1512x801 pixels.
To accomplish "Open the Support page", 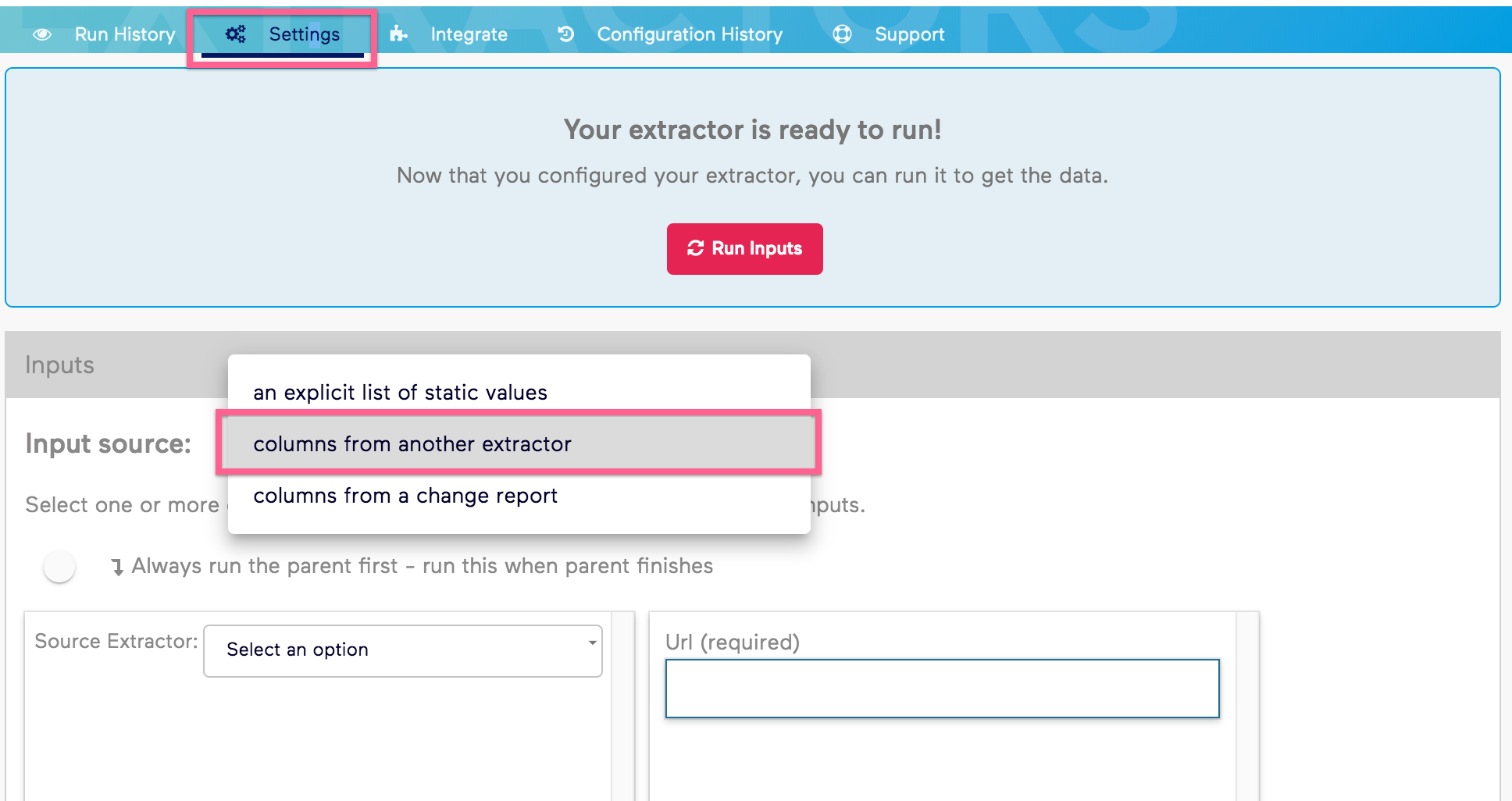I will [910, 34].
